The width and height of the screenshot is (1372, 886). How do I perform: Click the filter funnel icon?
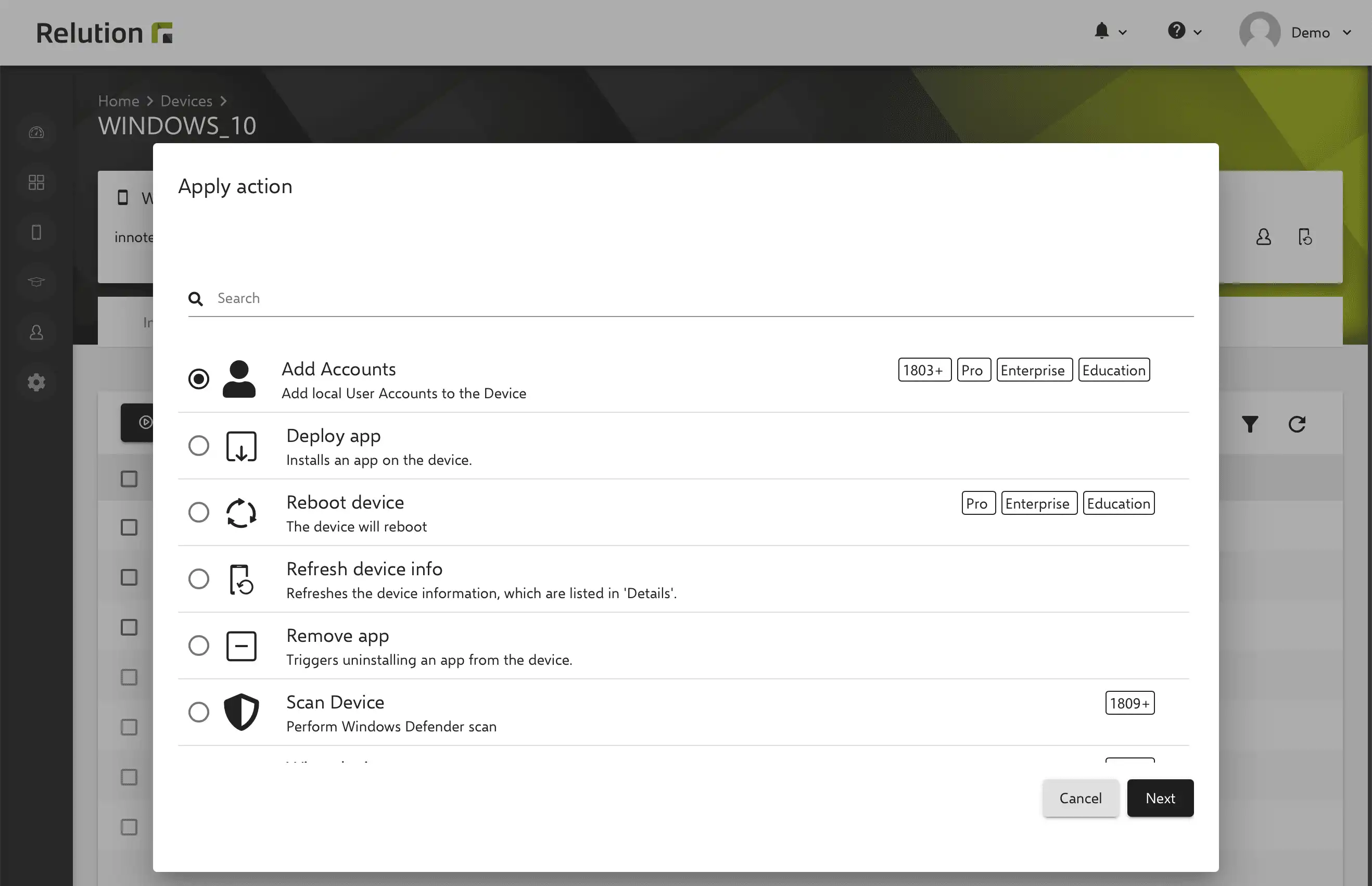click(1250, 425)
